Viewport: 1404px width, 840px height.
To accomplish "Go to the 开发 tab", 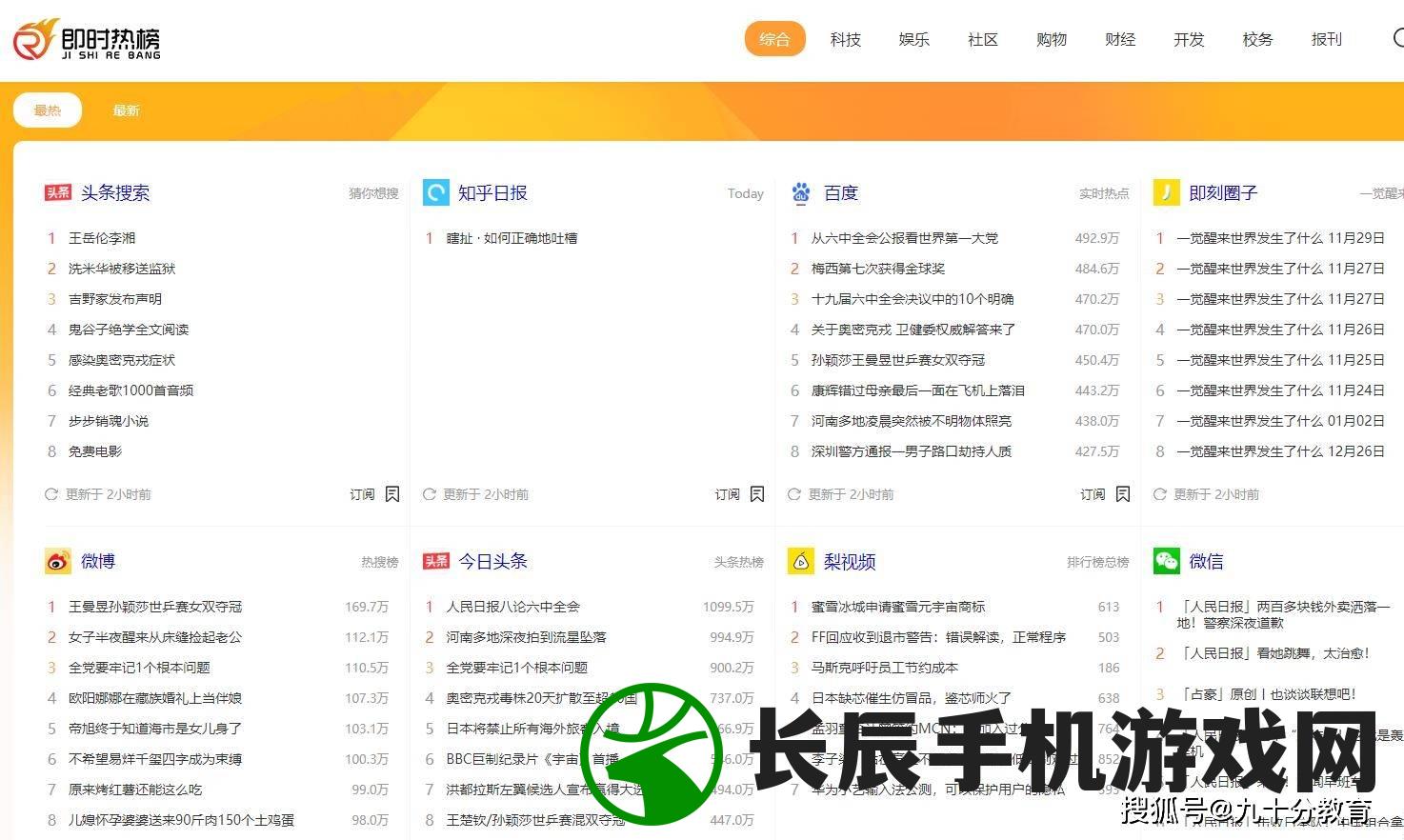I will [1189, 39].
